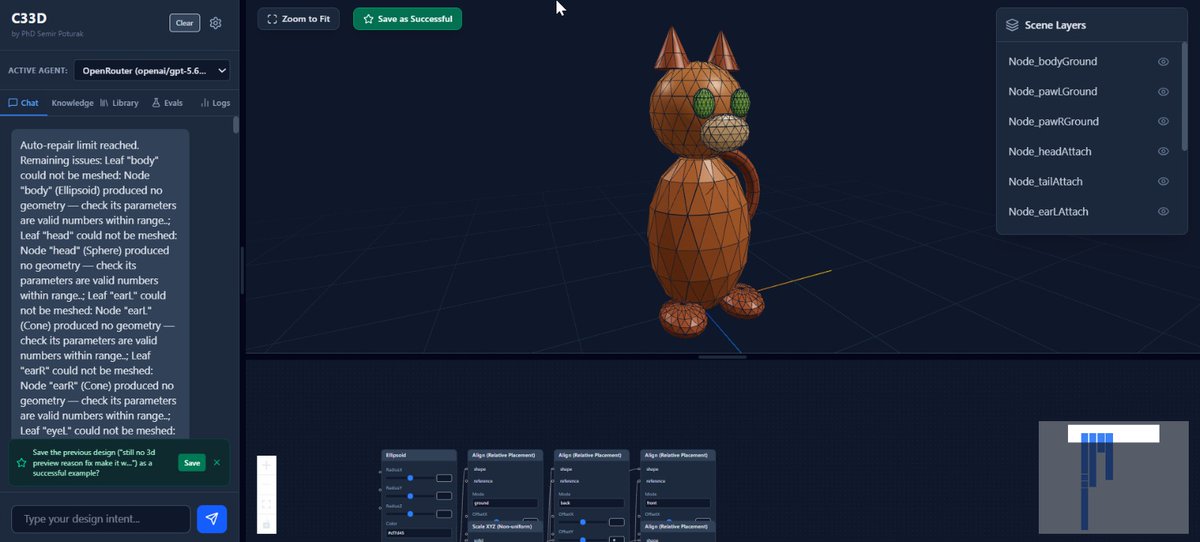Open the Mode field showing front
This screenshot has height=542, width=1200.
tap(677, 503)
